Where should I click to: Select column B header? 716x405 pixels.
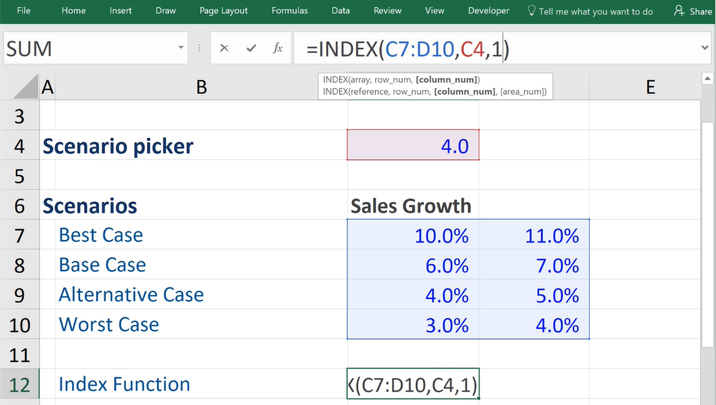click(x=201, y=87)
